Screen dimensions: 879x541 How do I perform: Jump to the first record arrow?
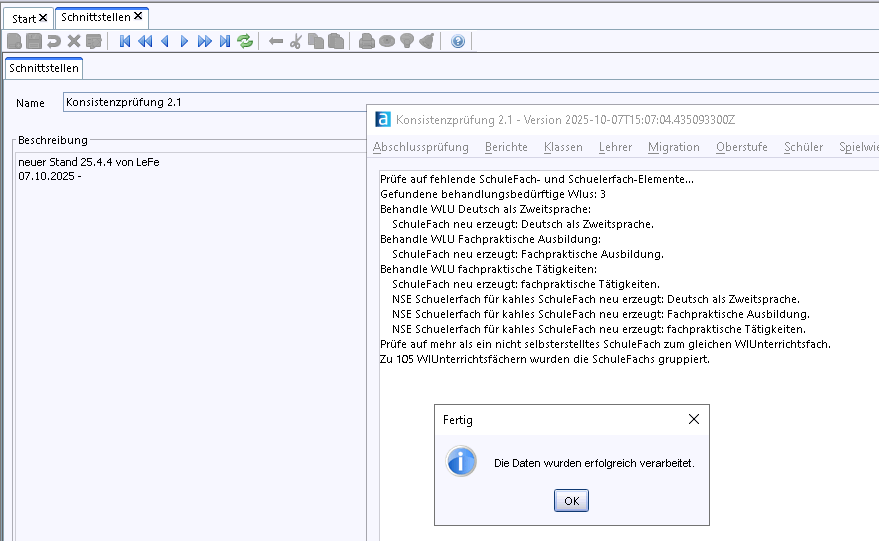click(x=125, y=41)
